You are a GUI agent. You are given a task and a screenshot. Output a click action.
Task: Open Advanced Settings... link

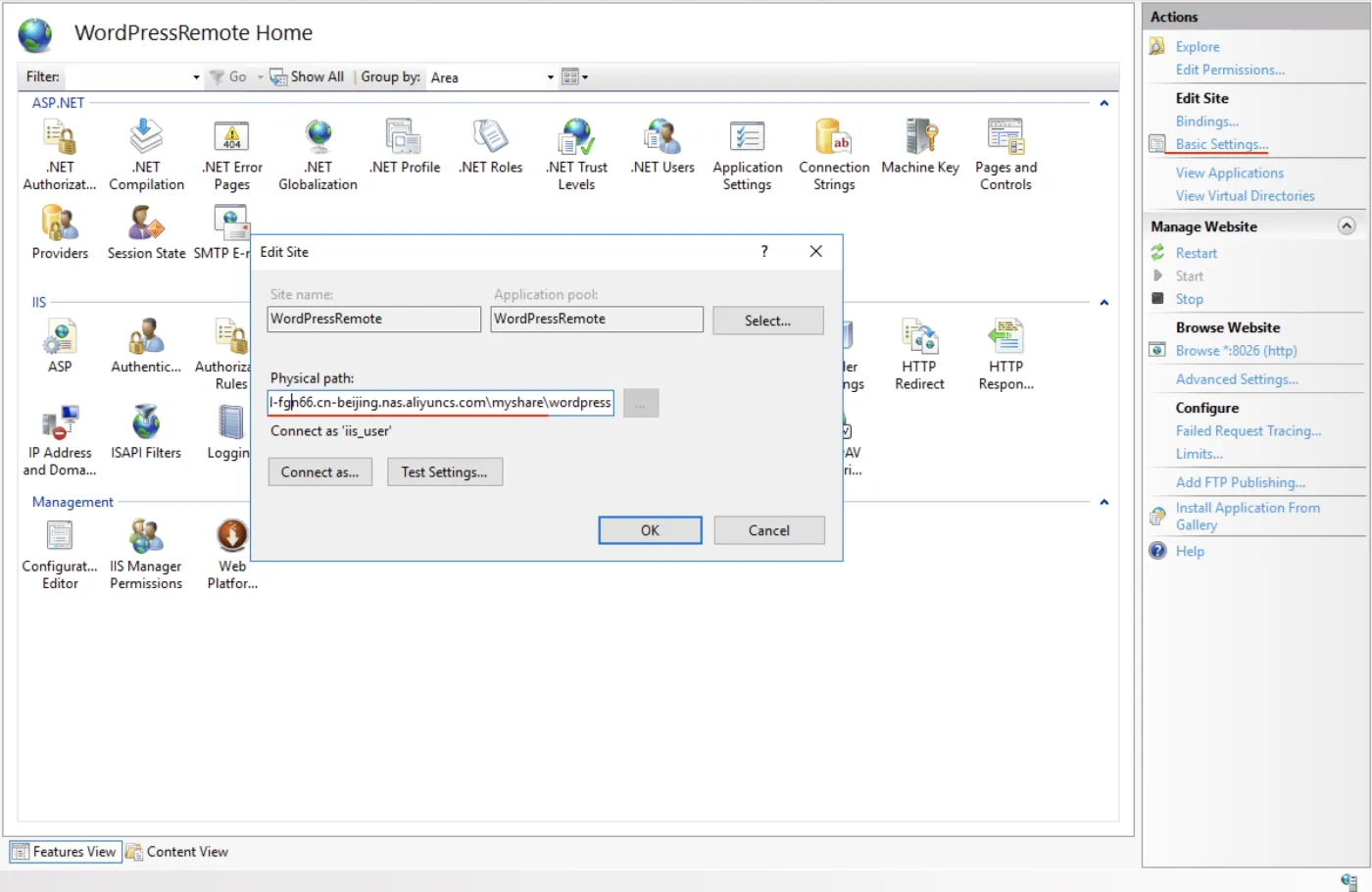(1237, 379)
